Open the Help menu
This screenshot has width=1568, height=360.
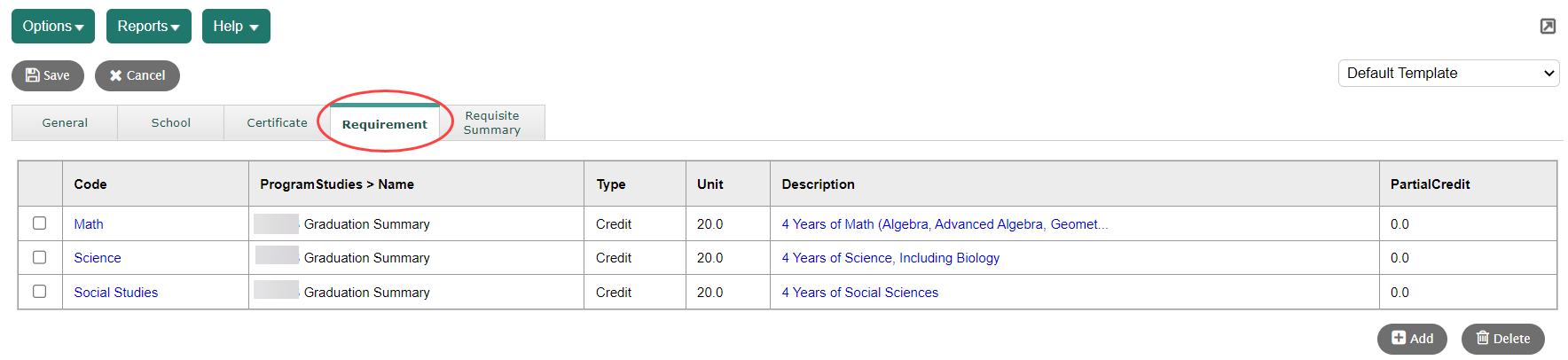[x=236, y=27]
